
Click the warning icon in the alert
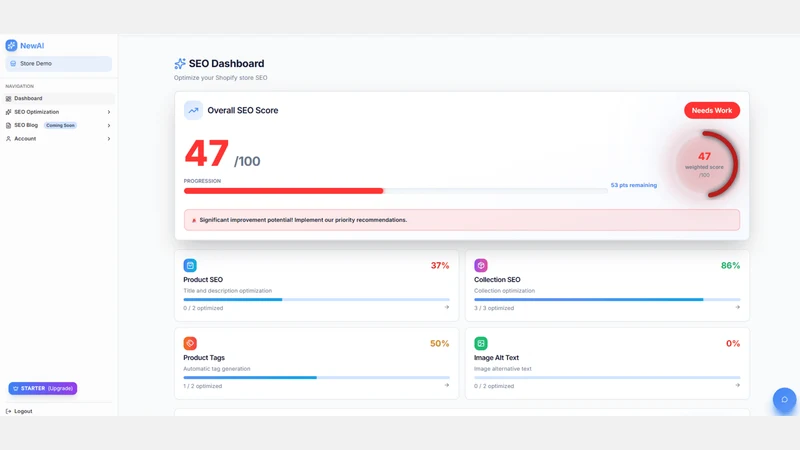click(194, 220)
